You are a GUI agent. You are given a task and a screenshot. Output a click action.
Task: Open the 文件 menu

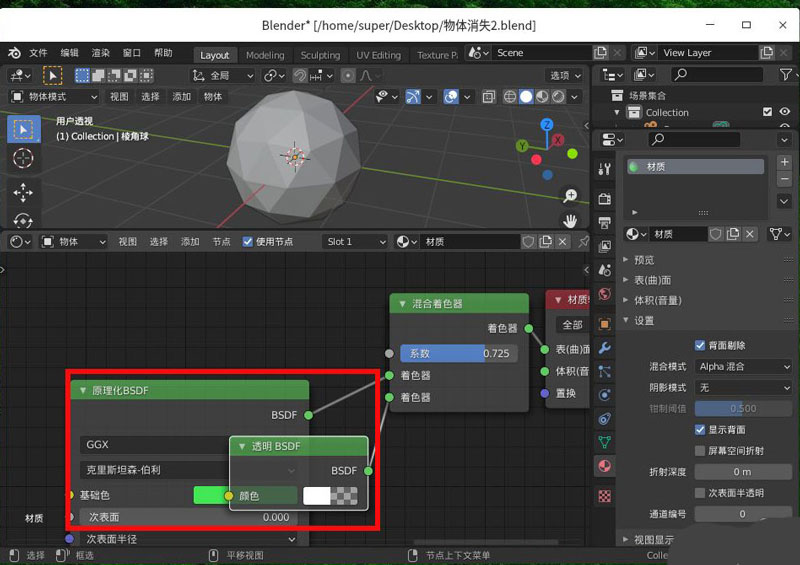pyautogui.click(x=38, y=53)
